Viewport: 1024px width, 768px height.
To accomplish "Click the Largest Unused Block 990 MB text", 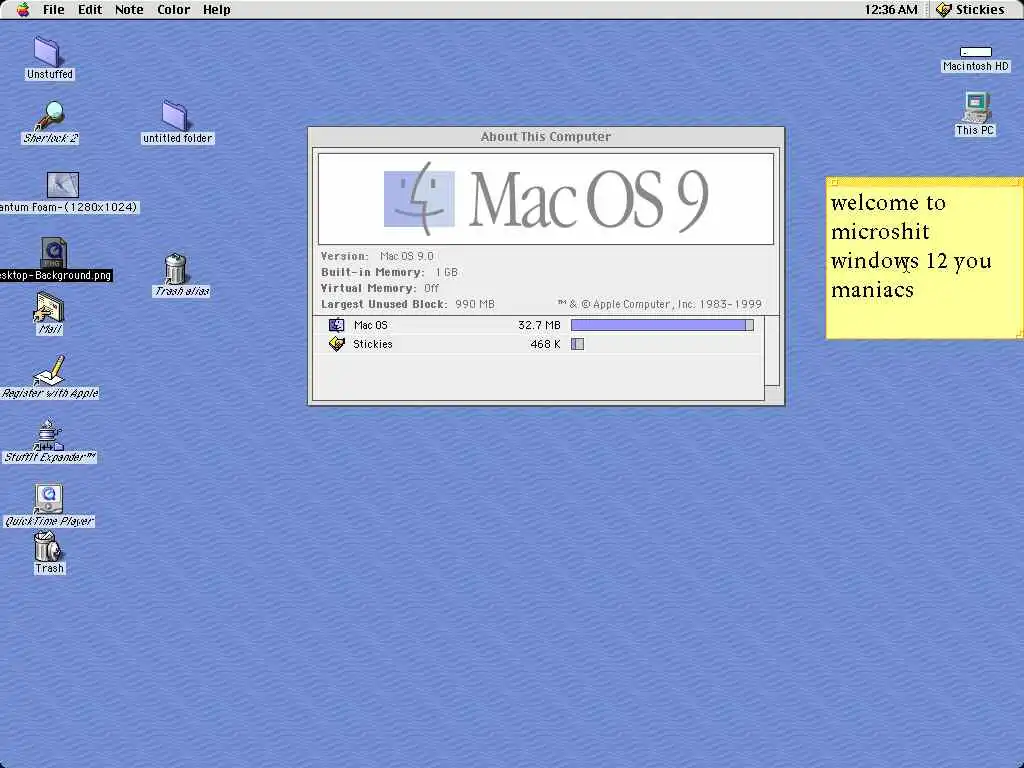I will click(408, 304).
